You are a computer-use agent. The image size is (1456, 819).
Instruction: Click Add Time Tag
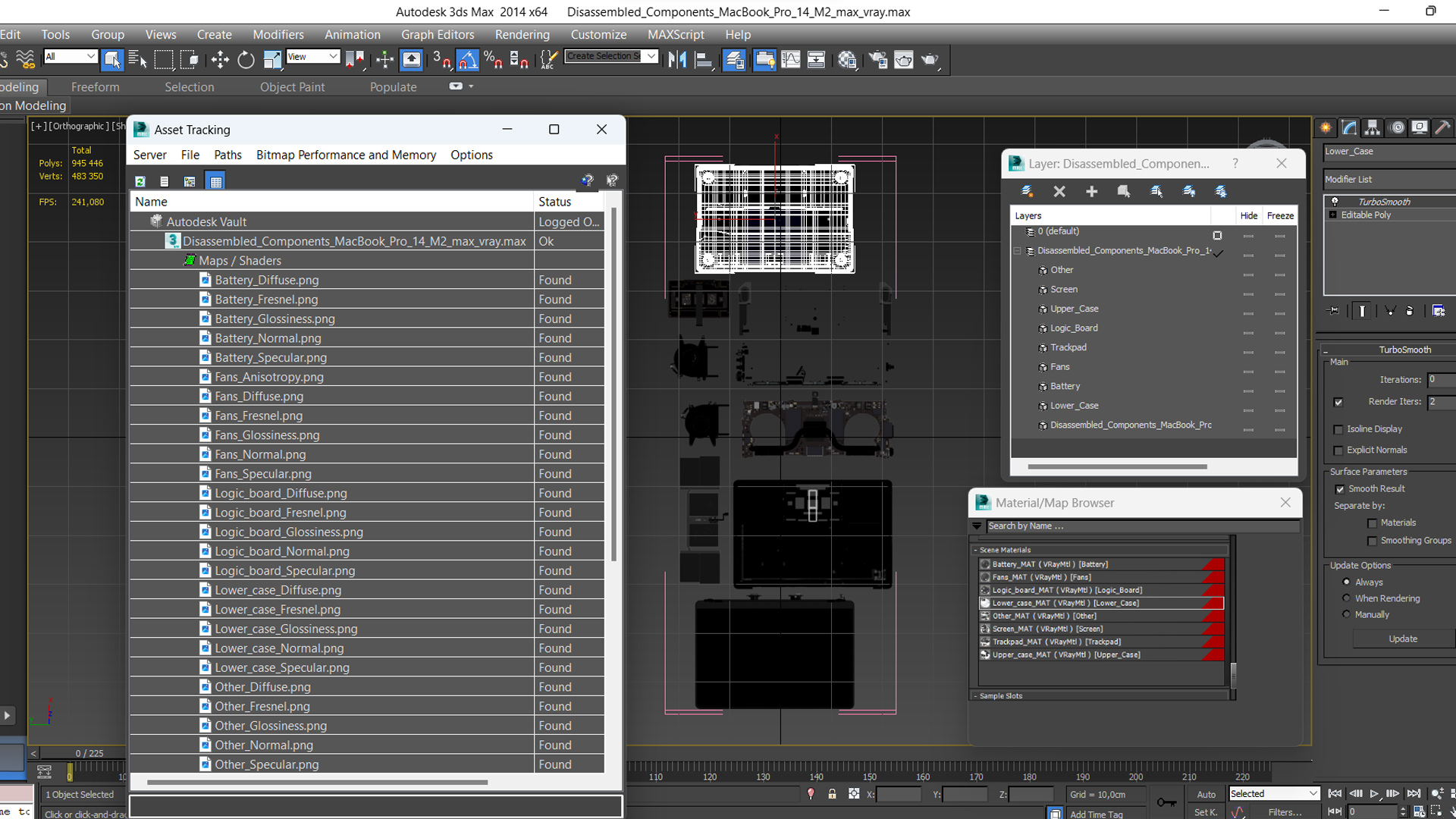coord(1096,814)
